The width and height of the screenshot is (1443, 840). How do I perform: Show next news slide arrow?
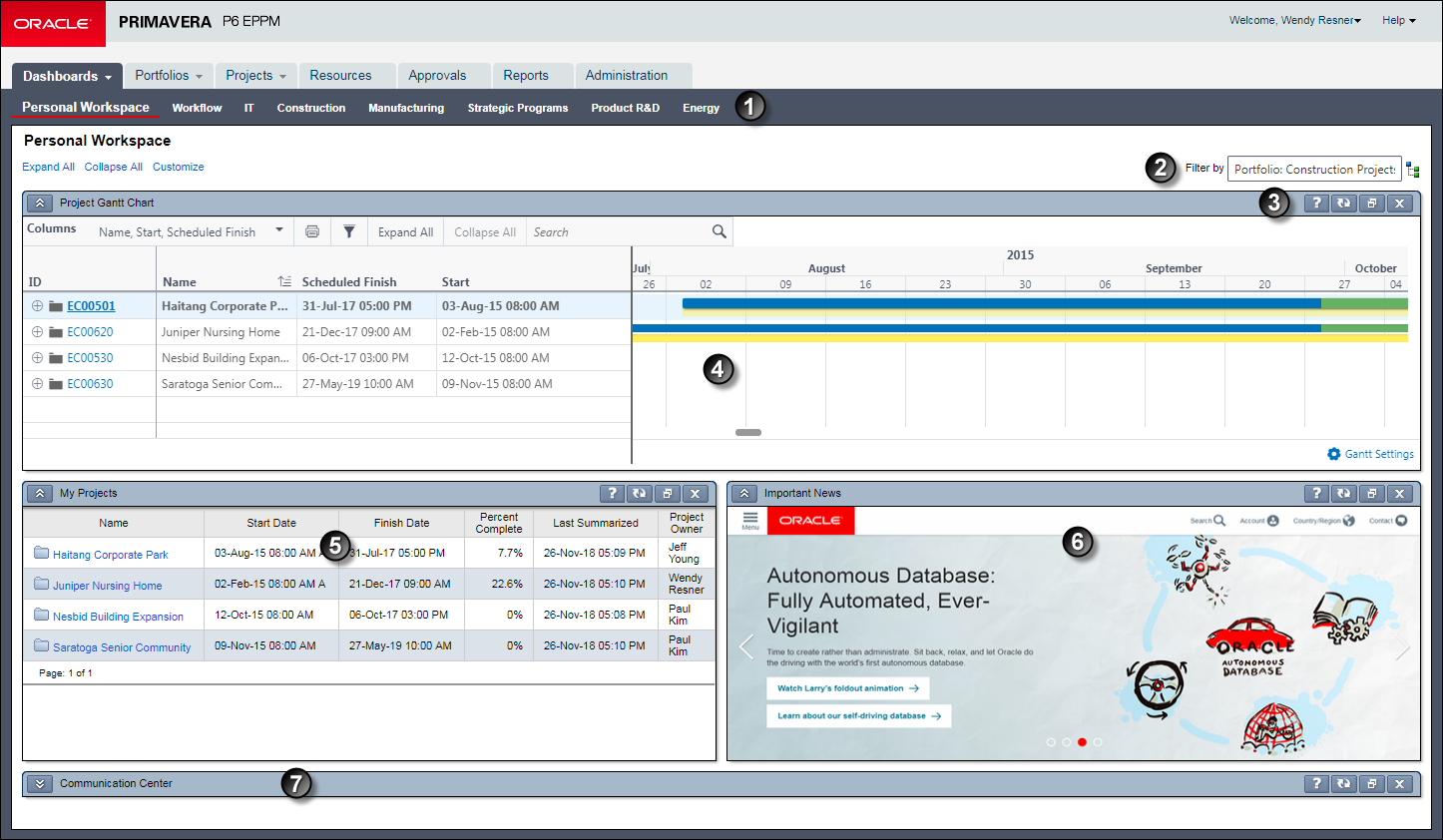1402,647
